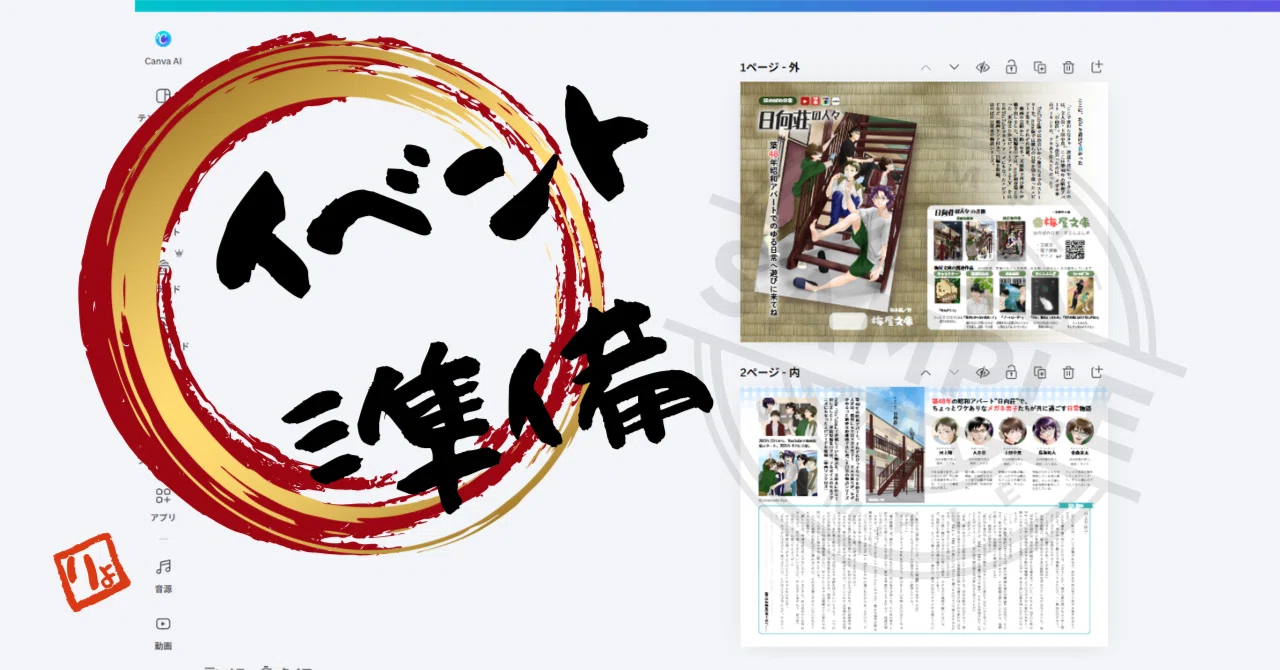Toggle the lock on 2ページ
Image resolution: width=1280 pixels, height=670 pixels.
point(1011,372)
